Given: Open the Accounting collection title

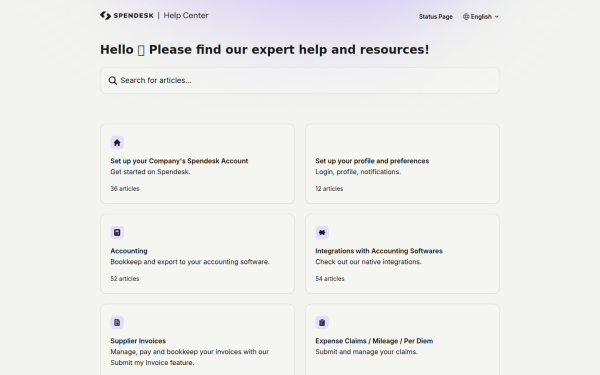Looking at the screenshot, I should click(129, 251).
